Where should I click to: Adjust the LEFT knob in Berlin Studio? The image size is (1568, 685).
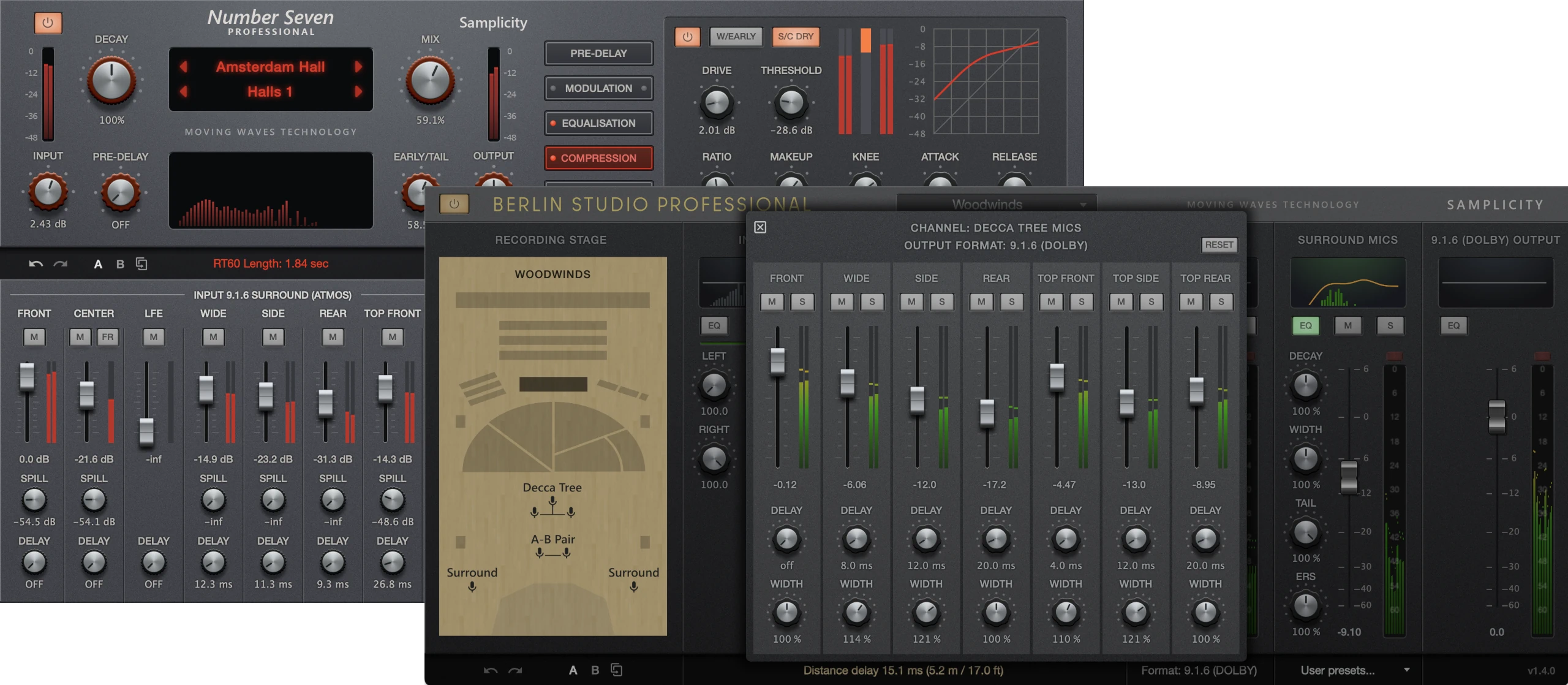click(714, 385)
